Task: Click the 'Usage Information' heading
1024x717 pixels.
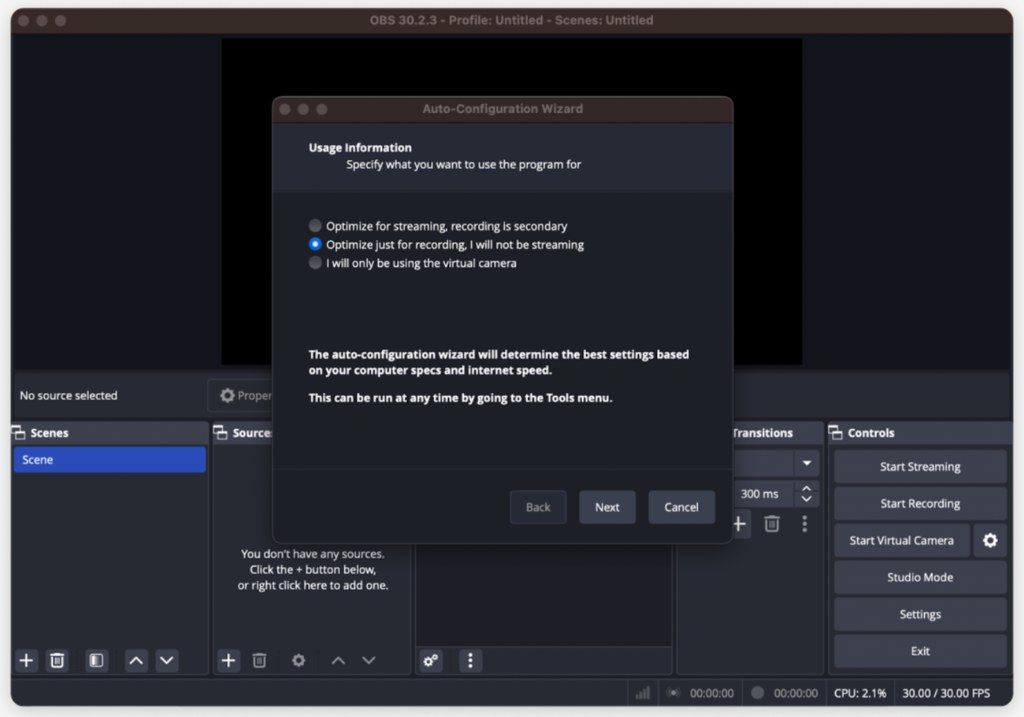Action: click(360, 148)
